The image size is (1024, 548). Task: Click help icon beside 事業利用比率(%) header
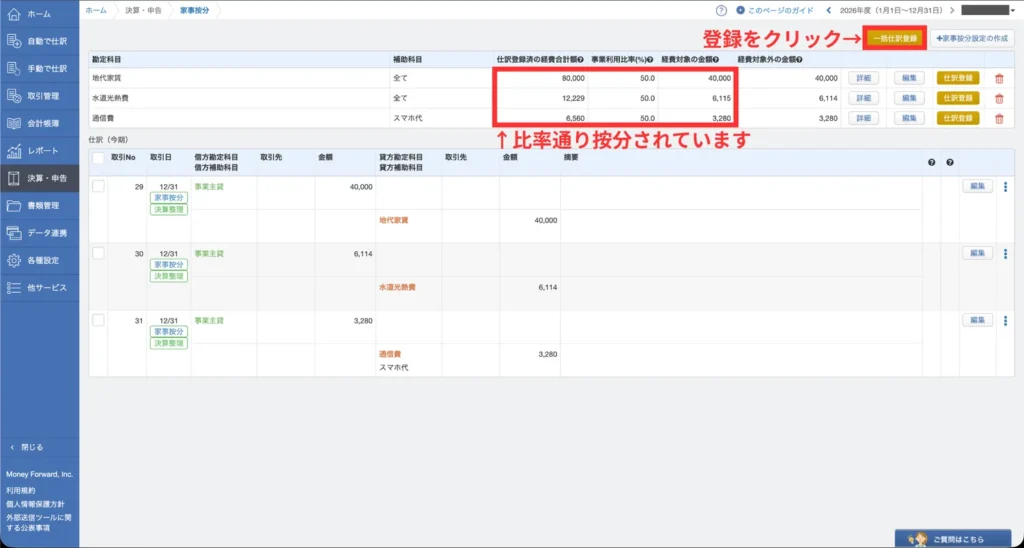[x=650, y=59]
